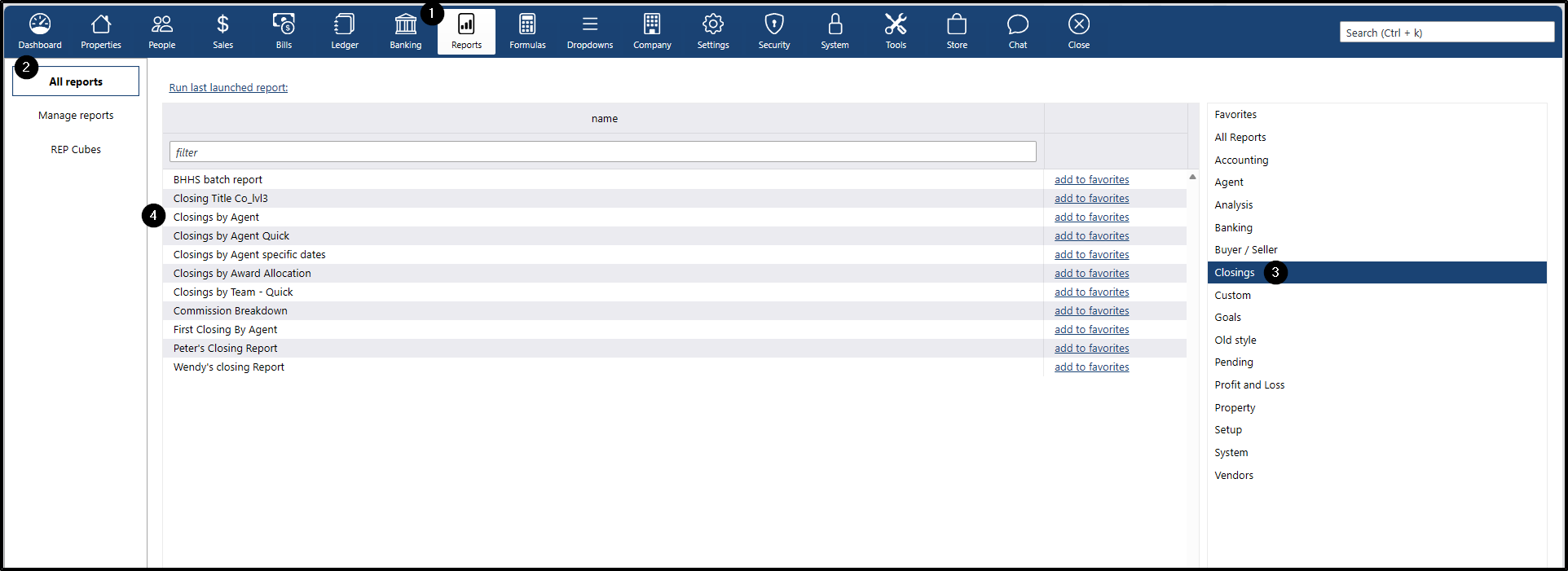Click the report name filter field
This screenshot has width=1568, height=571.
click(602, 152)
